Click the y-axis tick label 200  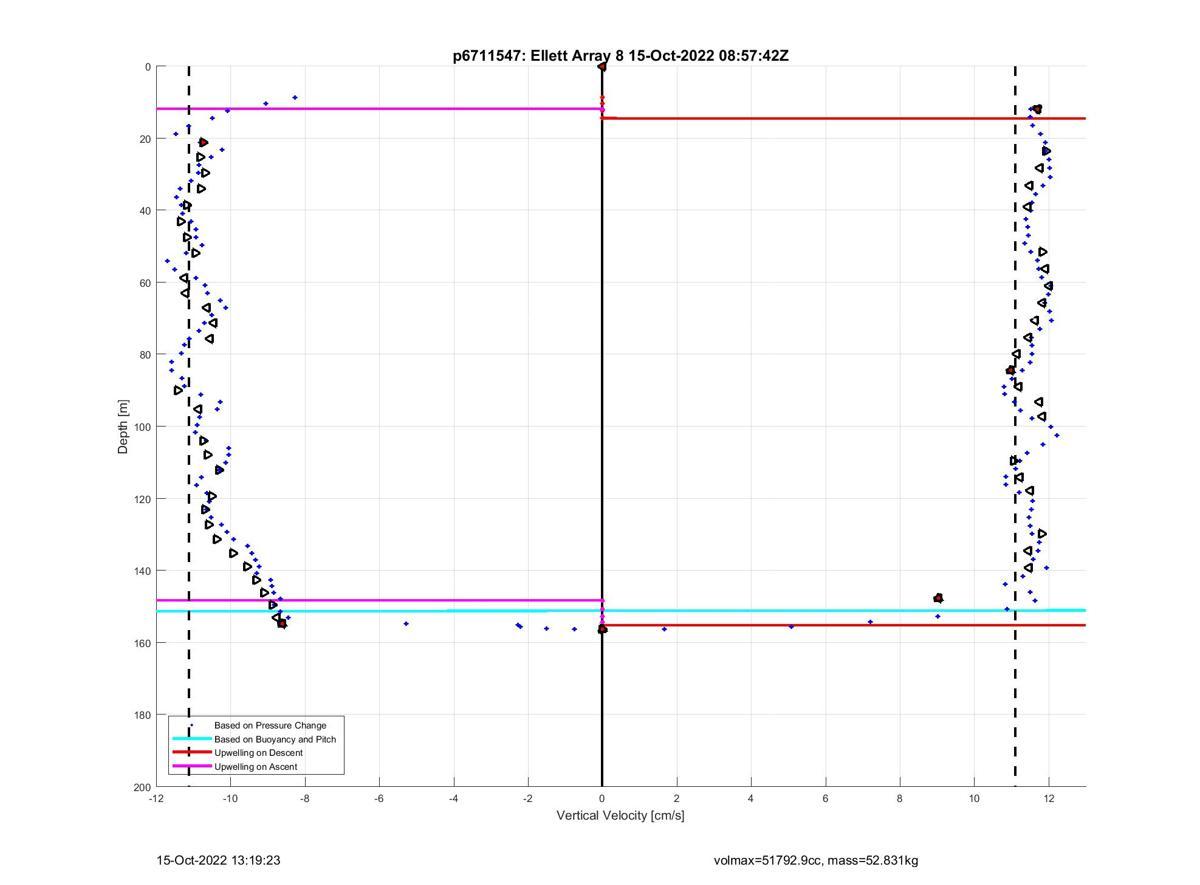click(141, 787)
